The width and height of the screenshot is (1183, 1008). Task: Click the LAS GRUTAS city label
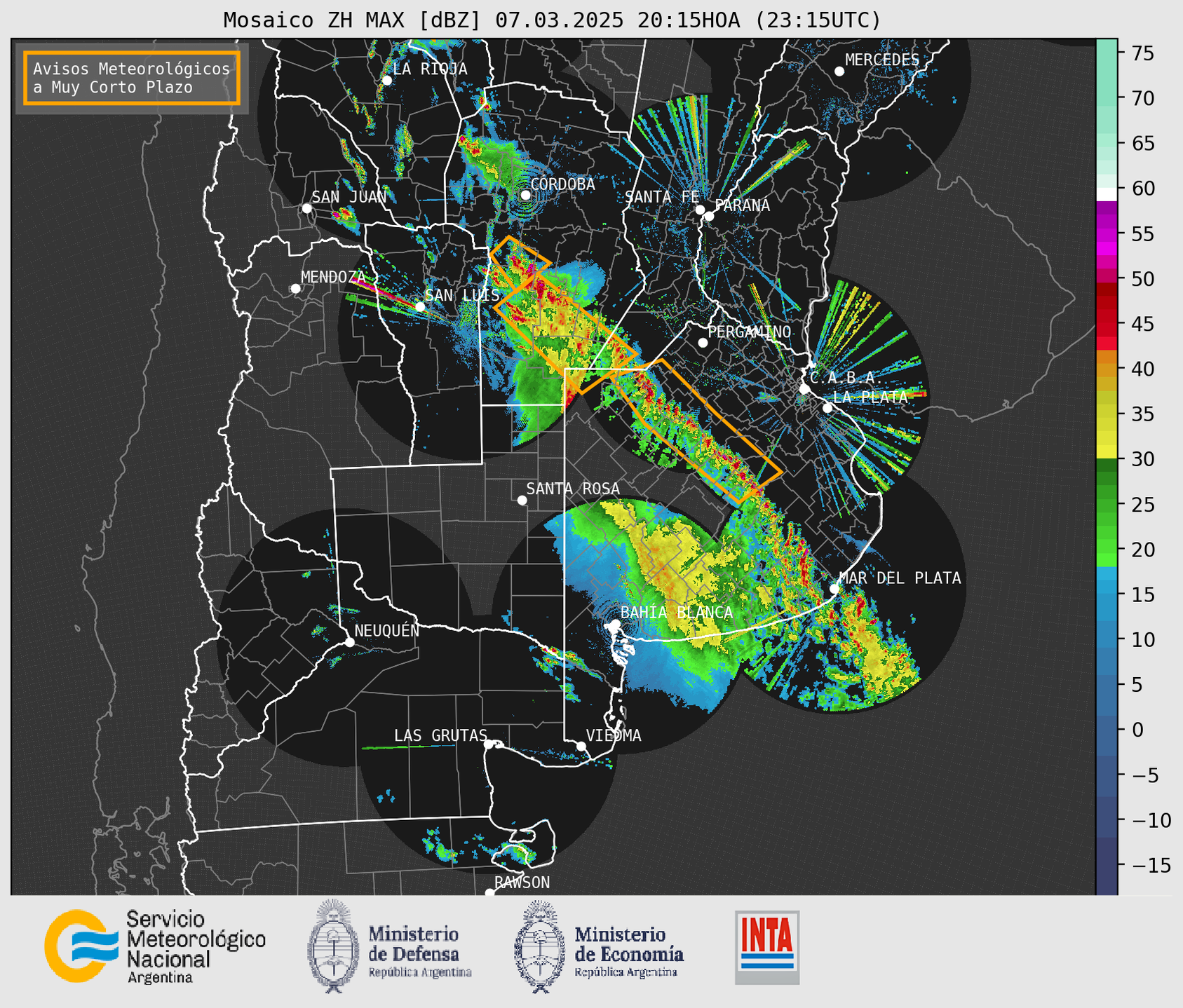440,736
